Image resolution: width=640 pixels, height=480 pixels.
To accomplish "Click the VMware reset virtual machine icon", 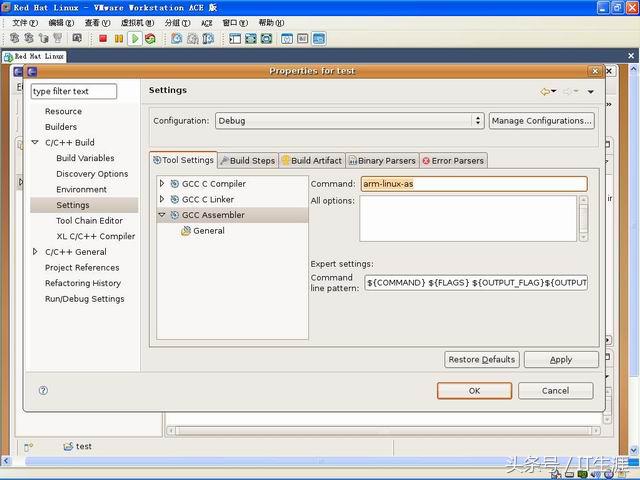I will click(150, 39).
